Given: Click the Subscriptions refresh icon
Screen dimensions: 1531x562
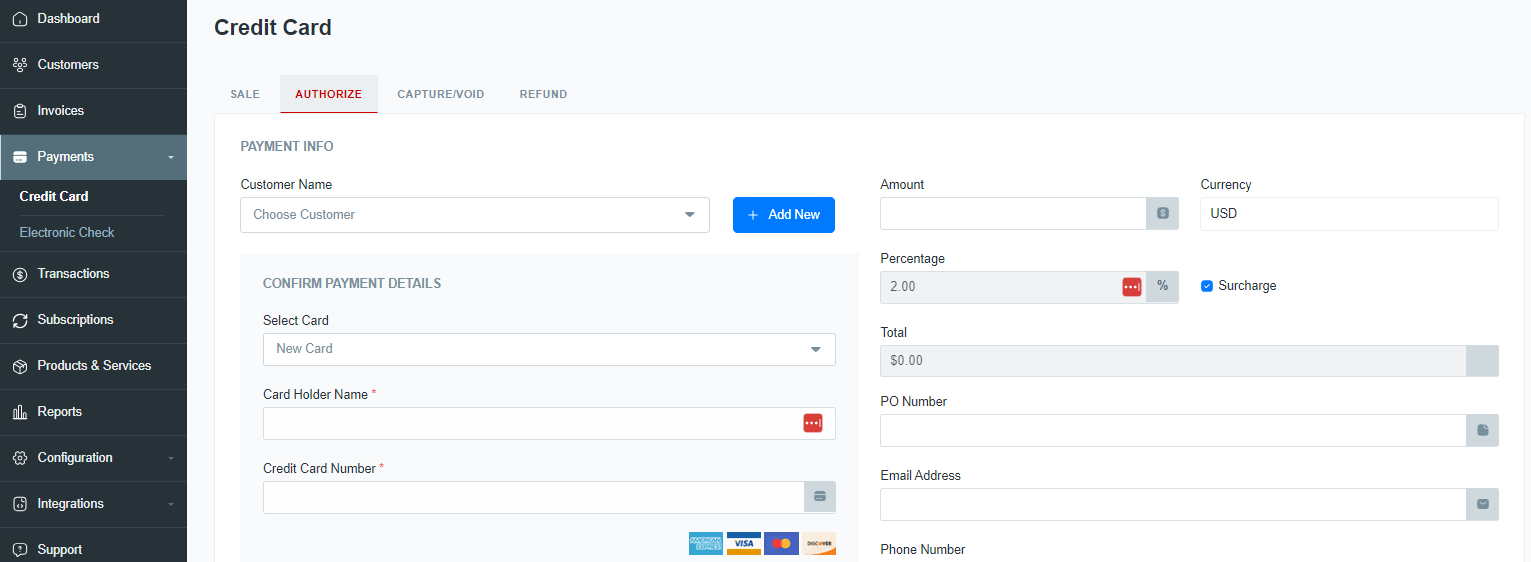Looking at the screenshot, I should [20, 320].
